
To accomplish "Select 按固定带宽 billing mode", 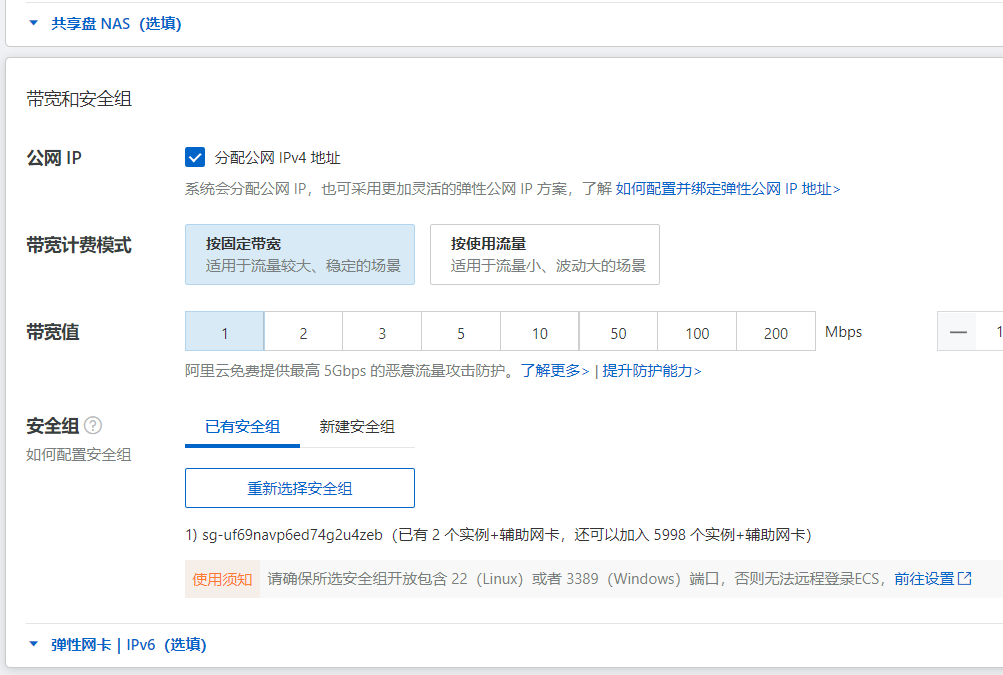I will coord(299,254).
